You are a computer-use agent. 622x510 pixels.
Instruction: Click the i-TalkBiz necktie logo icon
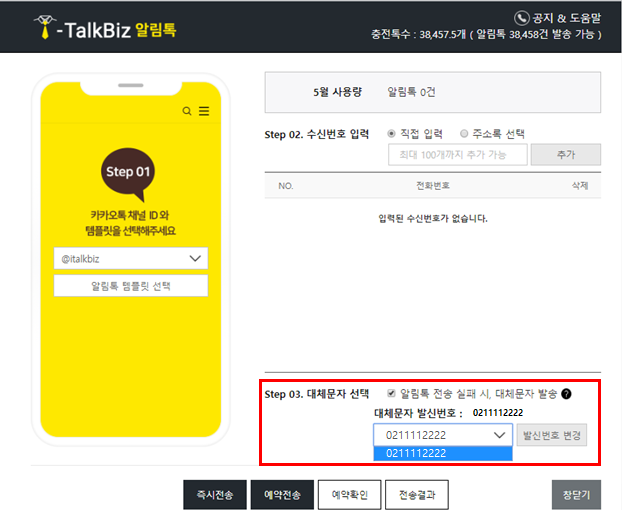click(45, 27)
